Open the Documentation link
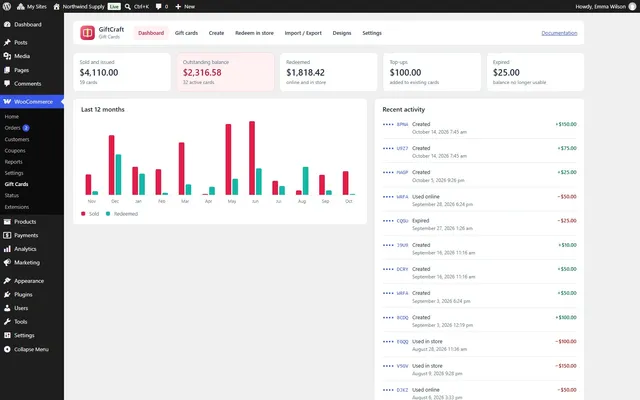The height and width of the screenshot is (400, 640). point(559,33)
